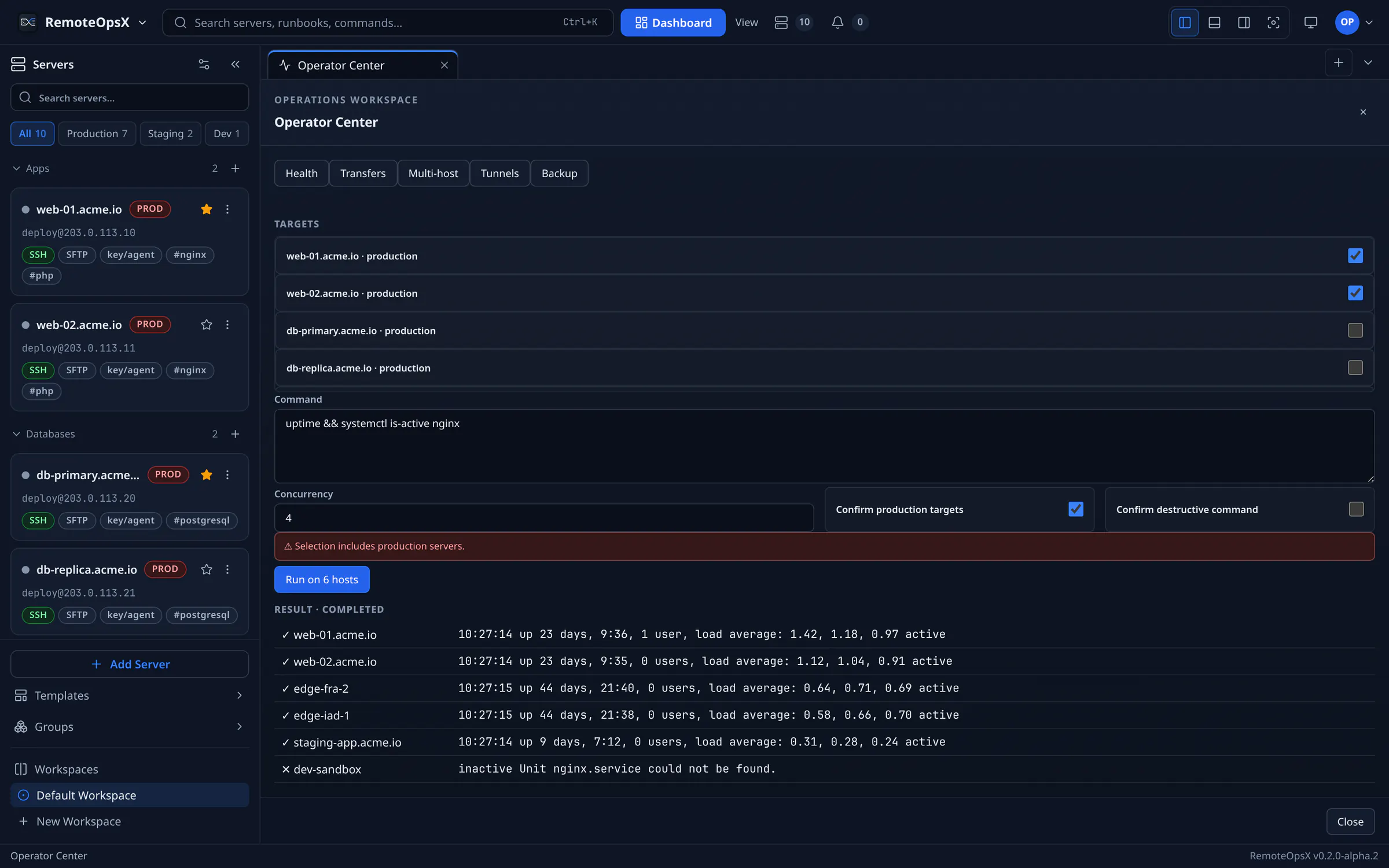Filter servers by Production 7

(97, 134)
